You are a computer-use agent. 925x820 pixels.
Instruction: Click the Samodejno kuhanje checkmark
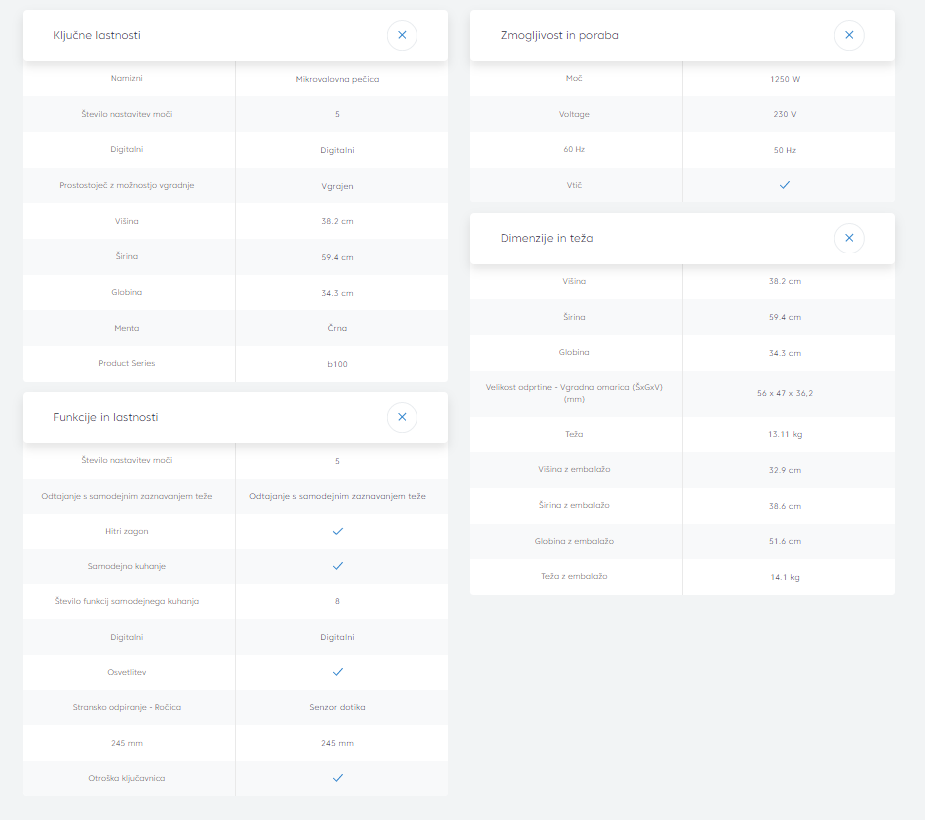(338, 566)
